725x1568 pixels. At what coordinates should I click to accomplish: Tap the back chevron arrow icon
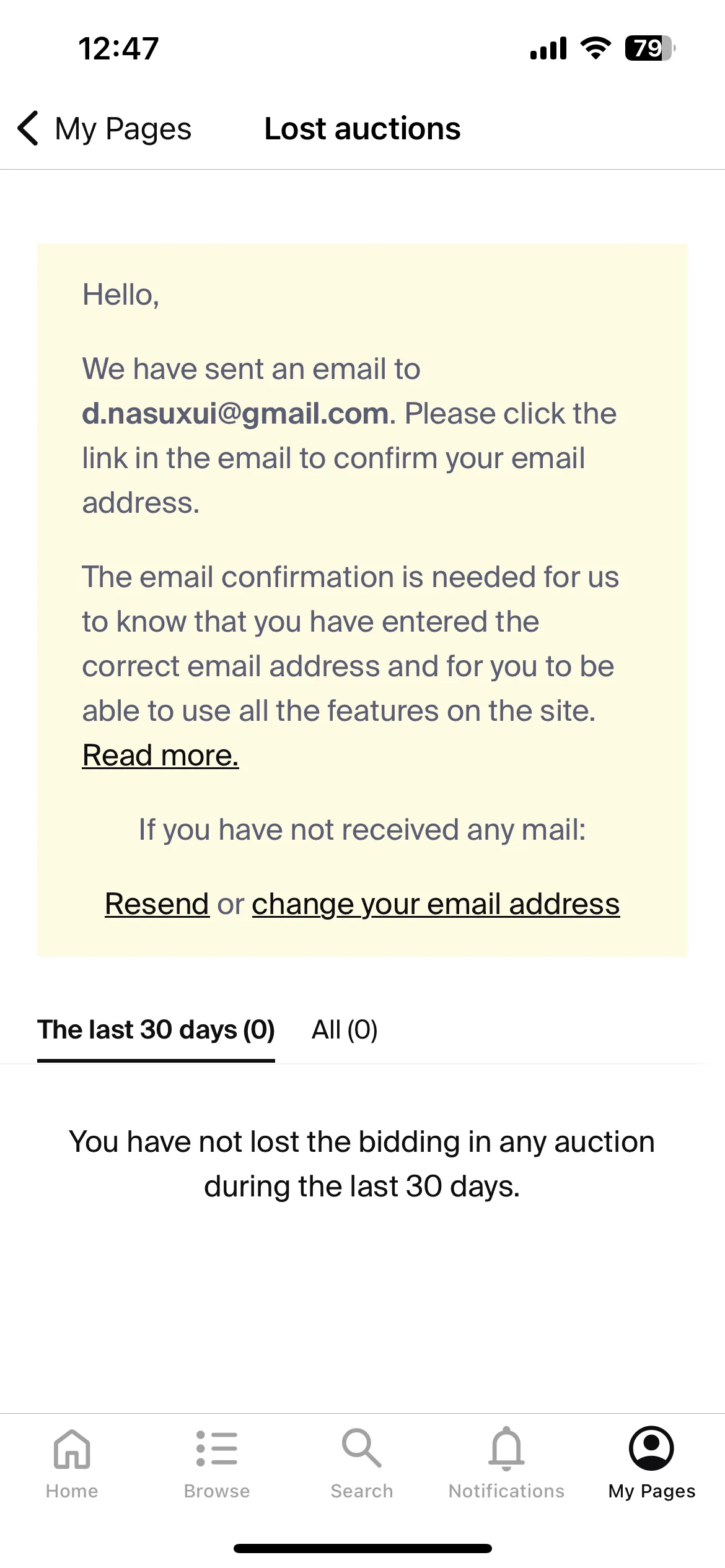(x=29, y=128)
